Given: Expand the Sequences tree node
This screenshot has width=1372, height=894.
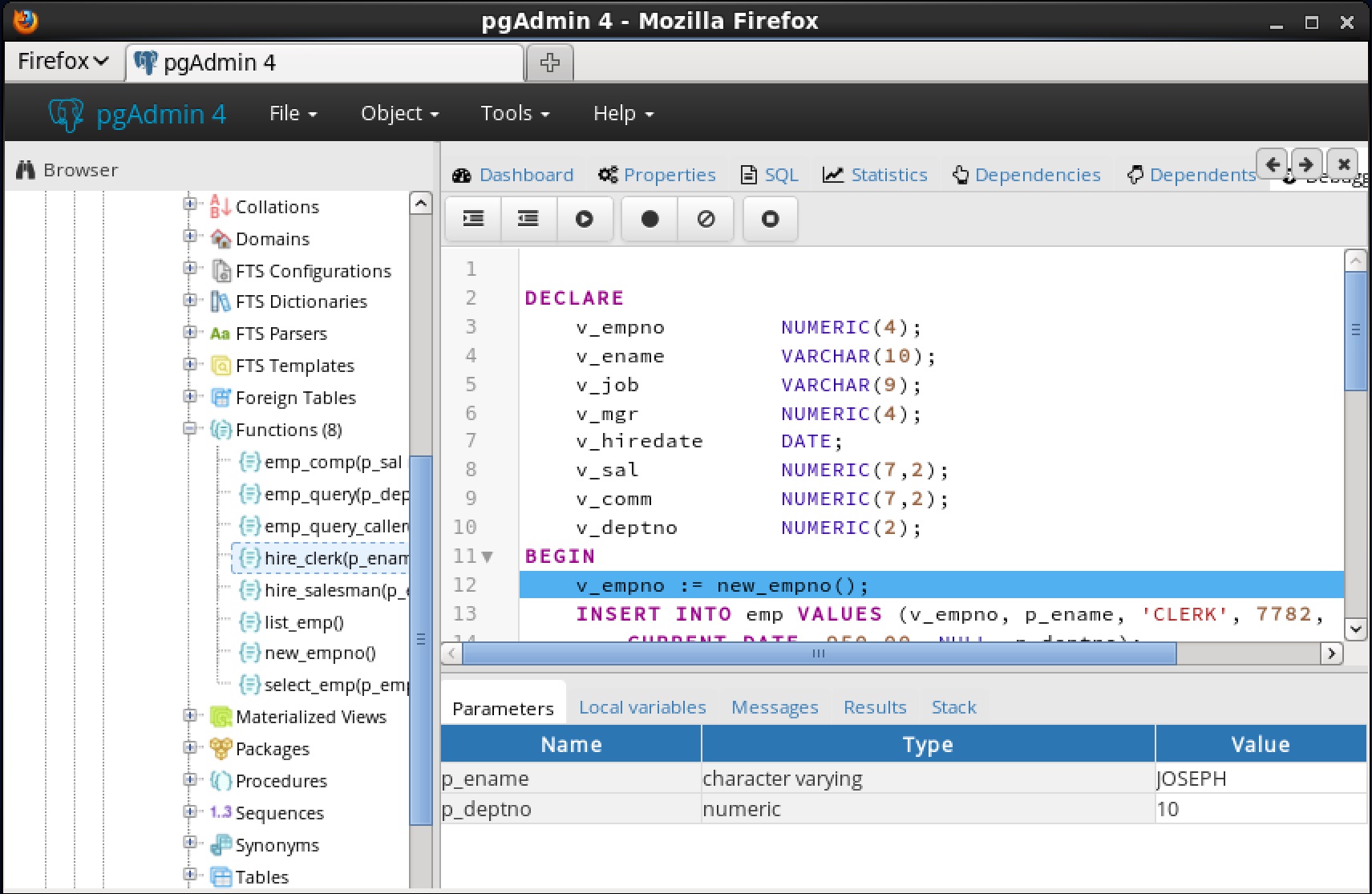Looking at the screenshot, I should 190,812.
